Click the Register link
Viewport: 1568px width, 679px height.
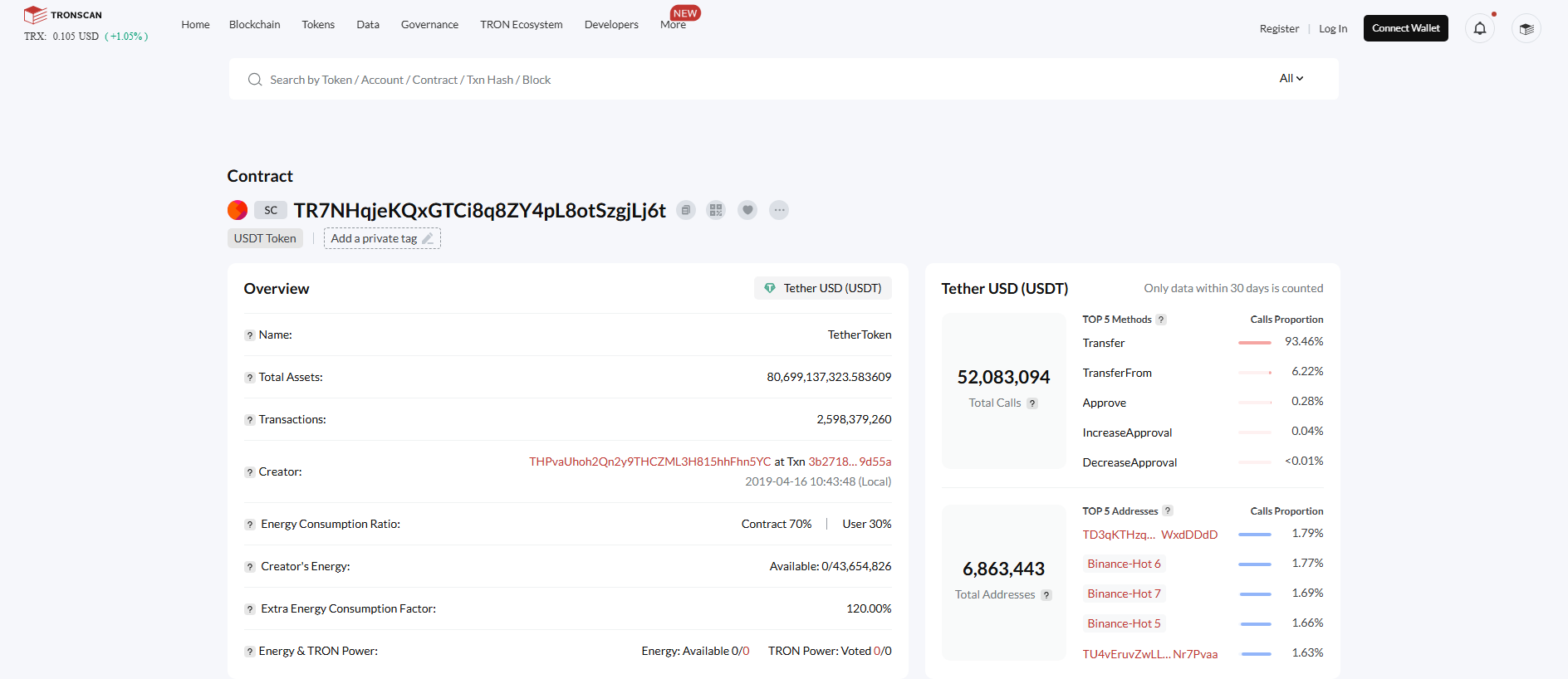point(1279,28)
